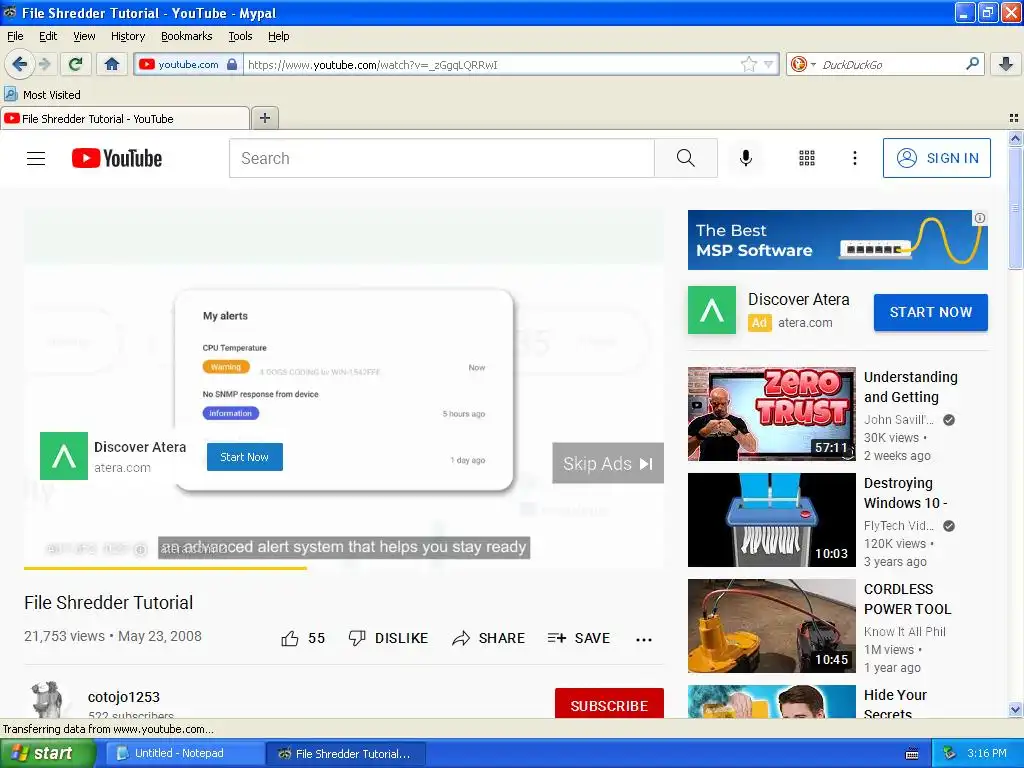1024x768 pixels.
Task: Click the on-screen keyboard tray icon
Action: coord(912,754)
